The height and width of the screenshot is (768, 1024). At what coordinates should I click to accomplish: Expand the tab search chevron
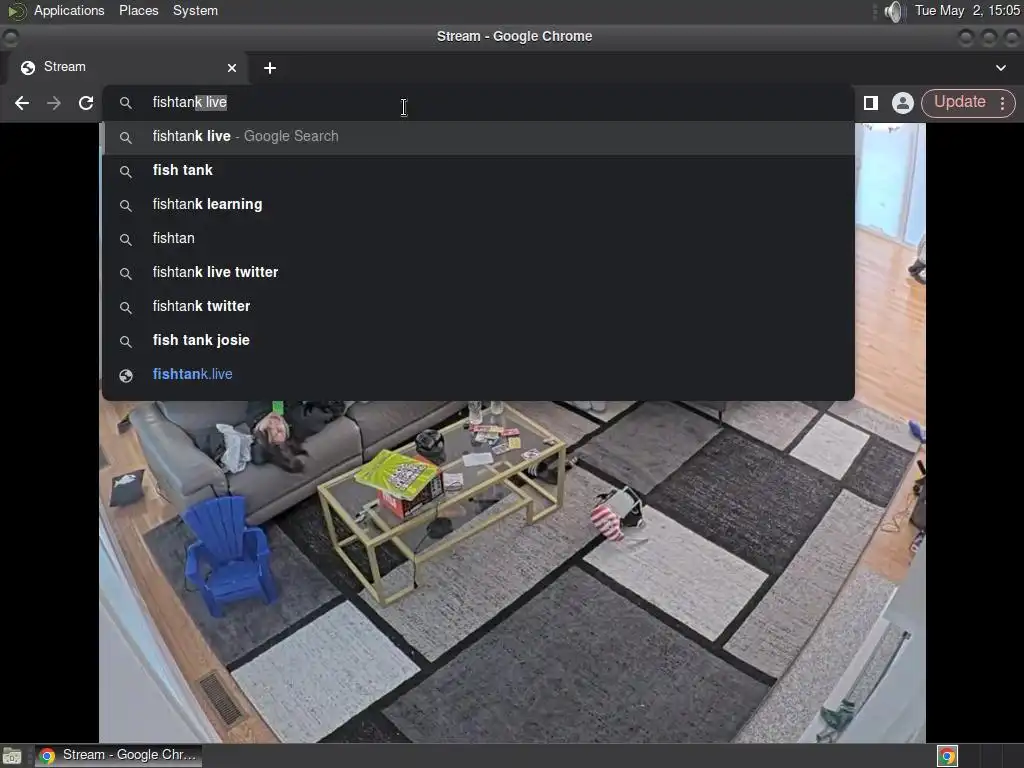(1000, 68)
